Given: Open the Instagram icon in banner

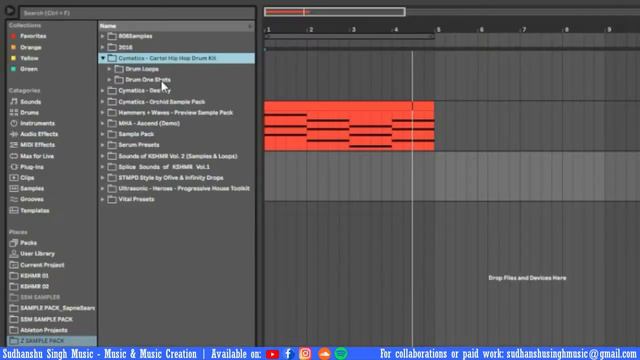Looking at the screenshot, I should coord(305,353).
